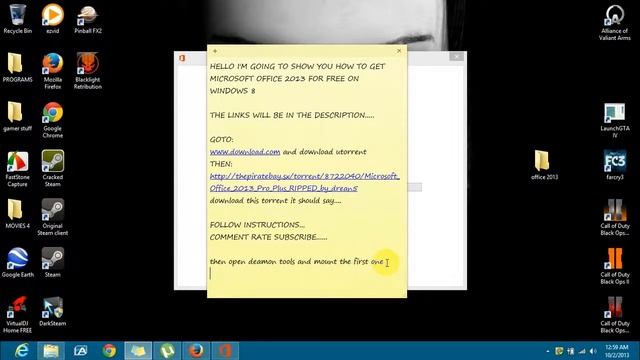Open VirtualDJ Home FREE shortcut
Viewport: 640px width, 360px height.
click(17, 314)
